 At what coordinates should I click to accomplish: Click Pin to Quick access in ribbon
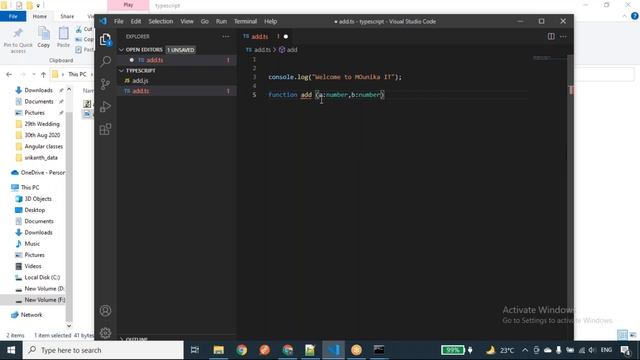[18, 40]
